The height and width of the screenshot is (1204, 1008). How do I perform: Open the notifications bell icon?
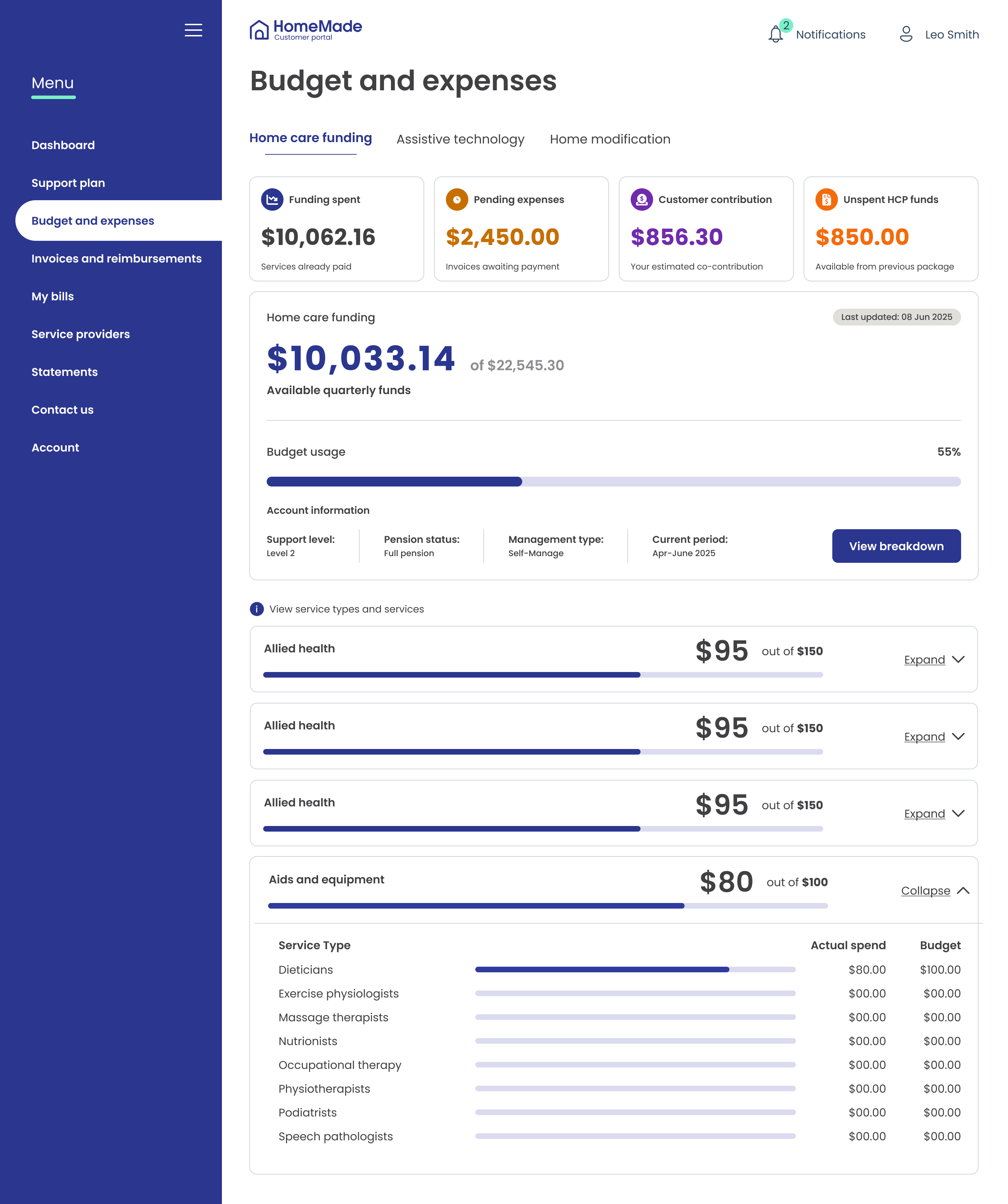click(x=775, y=34)
